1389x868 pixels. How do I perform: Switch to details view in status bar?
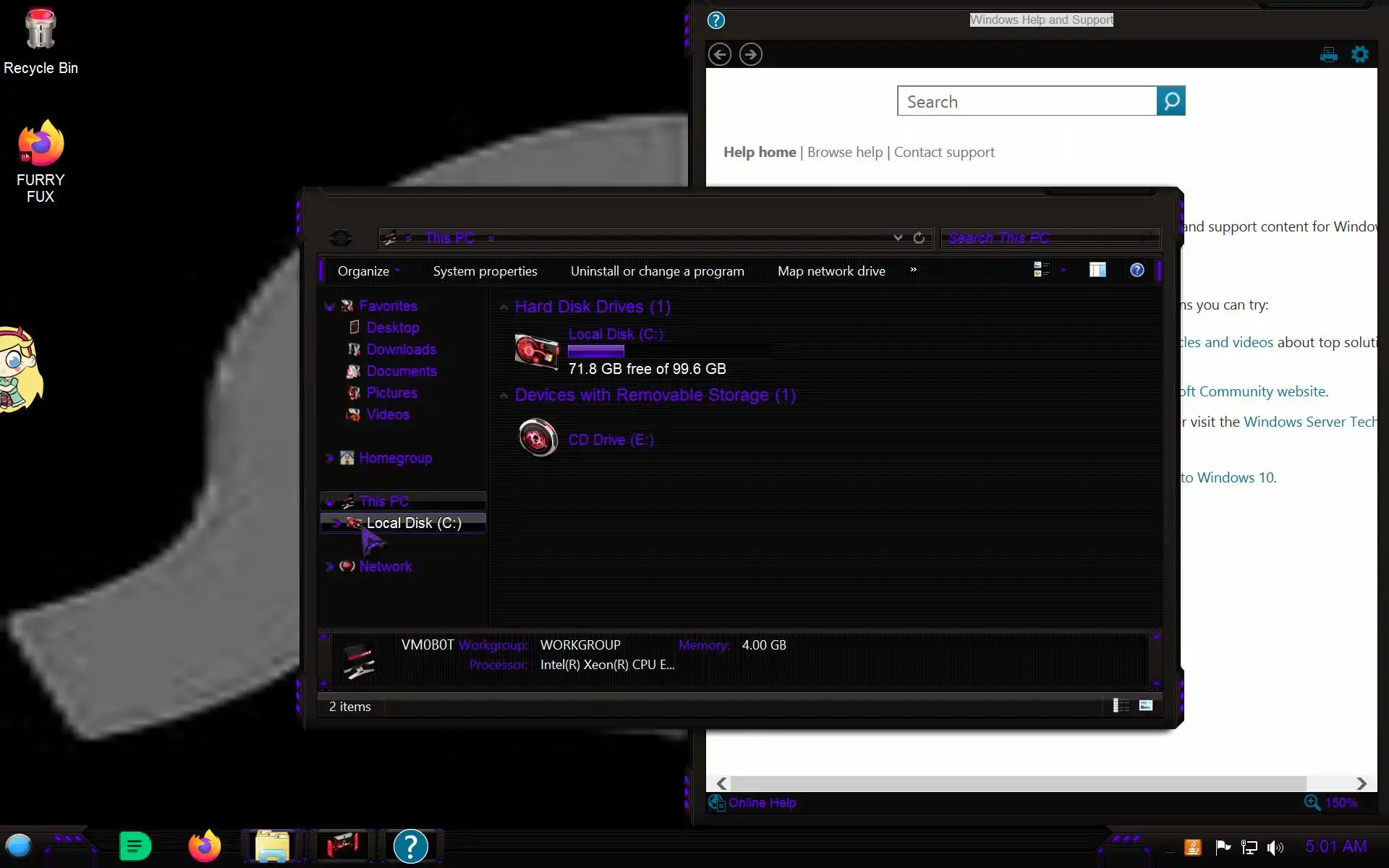[1121, 706]
